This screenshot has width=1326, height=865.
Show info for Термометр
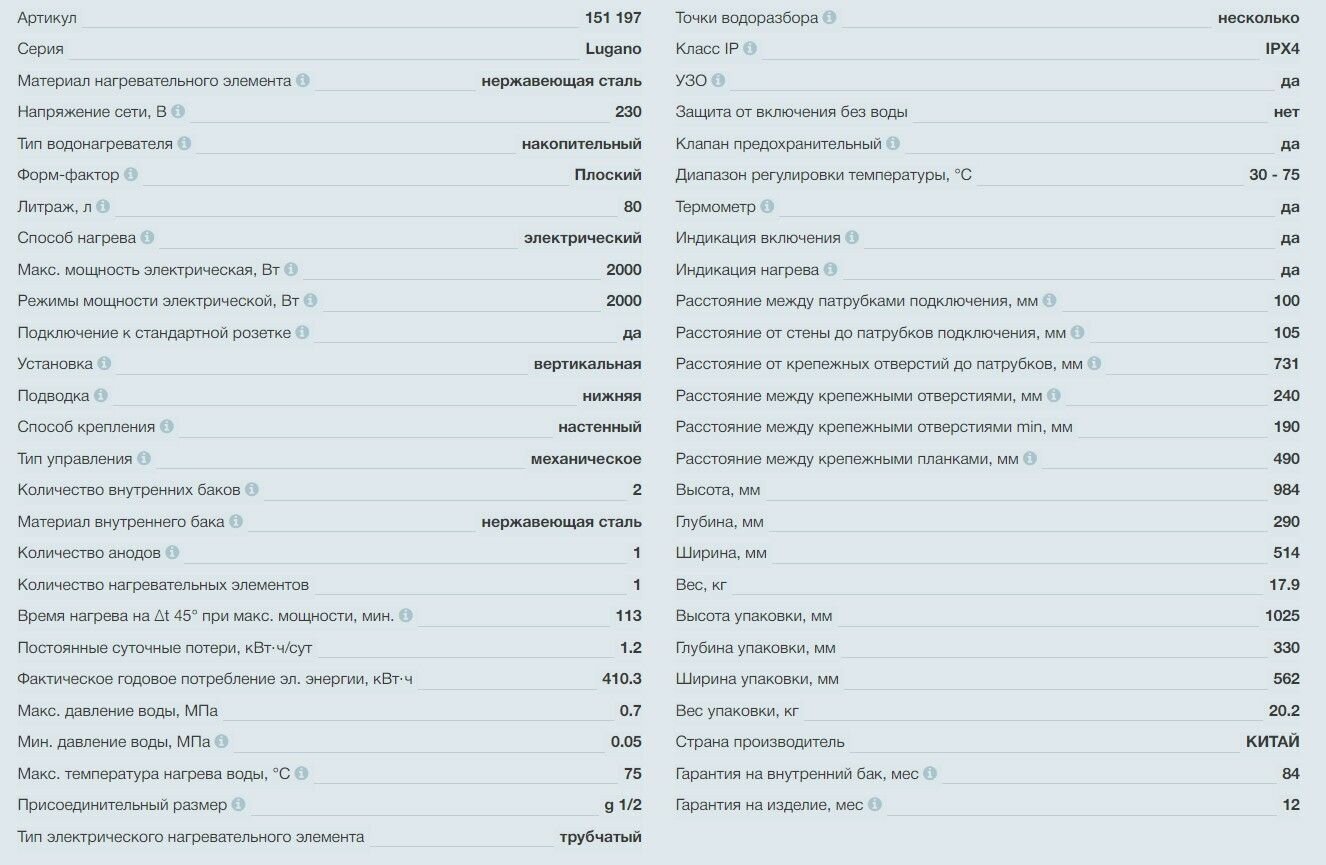(x=767, y=206)
